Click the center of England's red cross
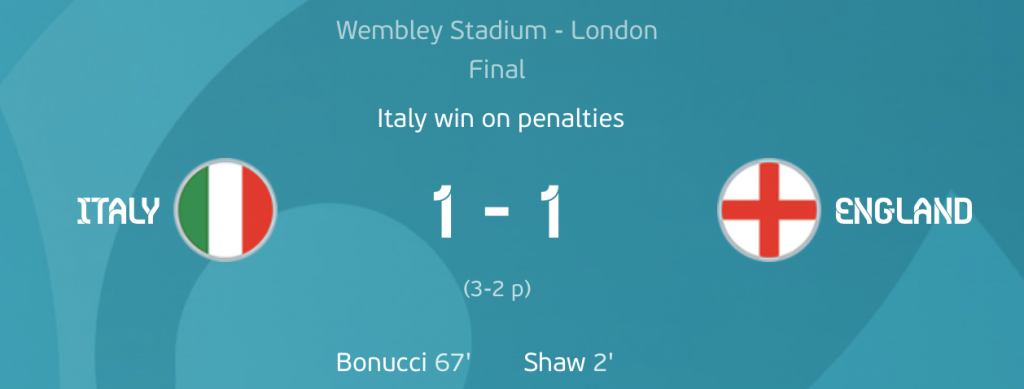1024x389 pixels. [x=769, y=210]
